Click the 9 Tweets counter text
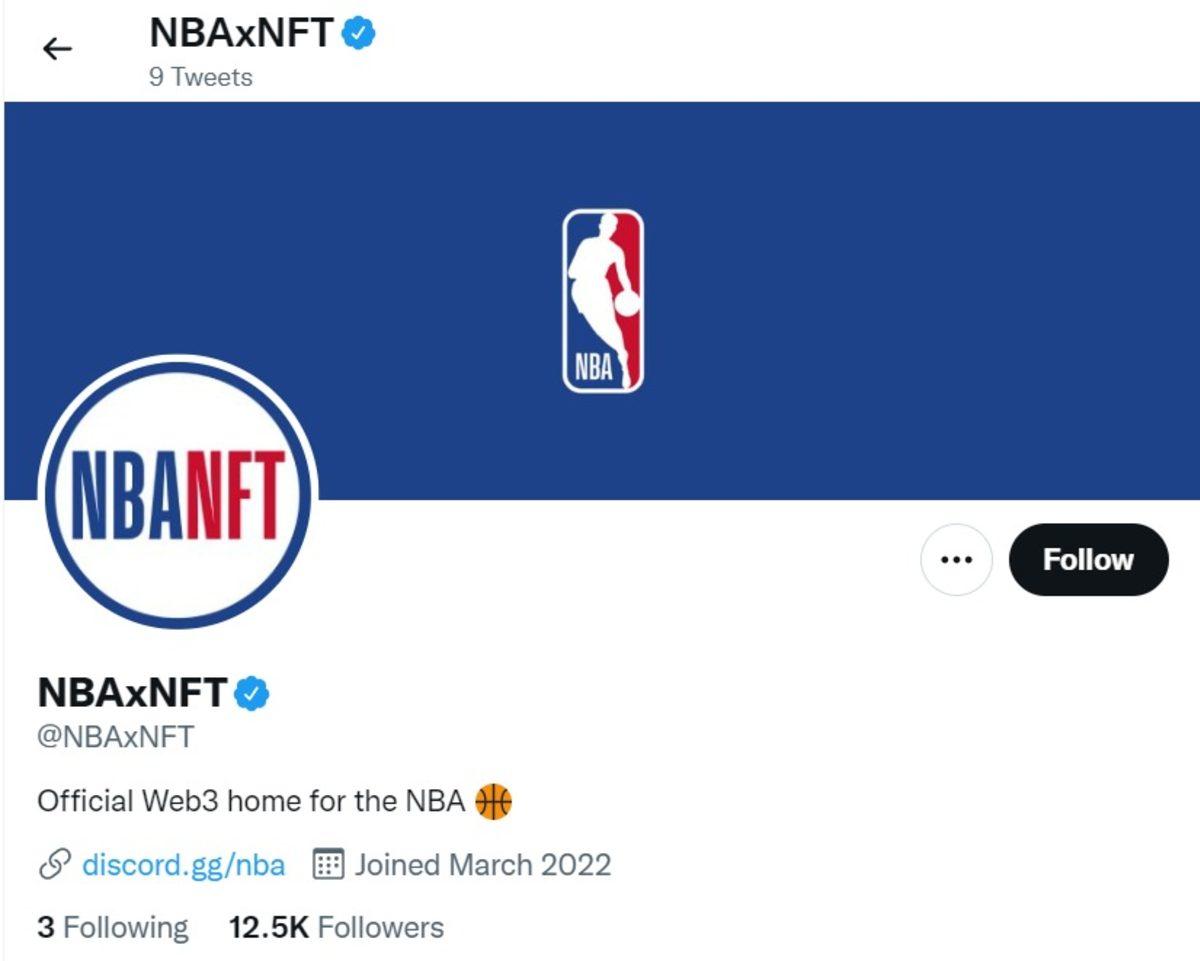Viewport: 1200px width, 961px height. (200, 76)
